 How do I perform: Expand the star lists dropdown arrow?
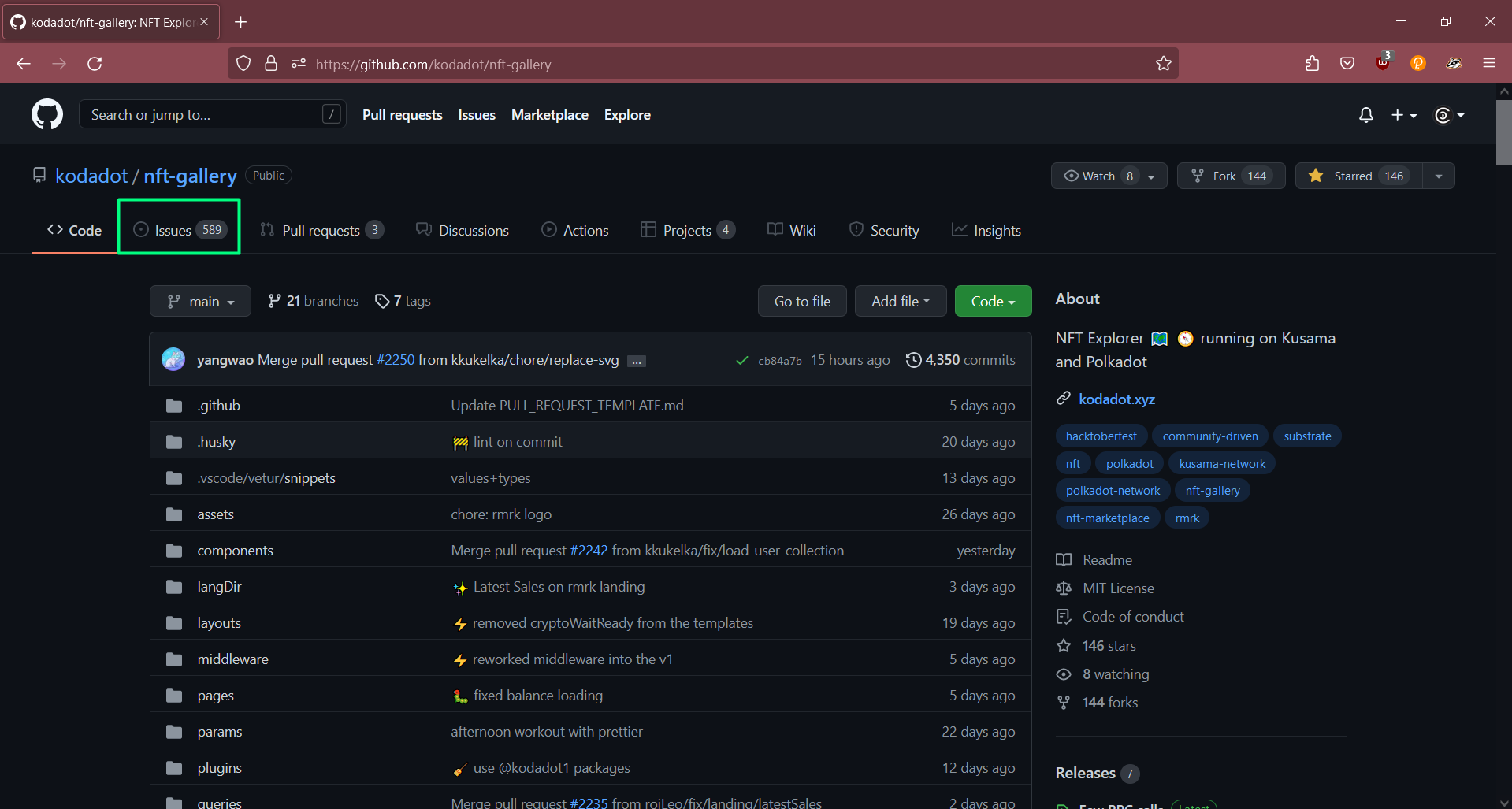click(1439, 176)
